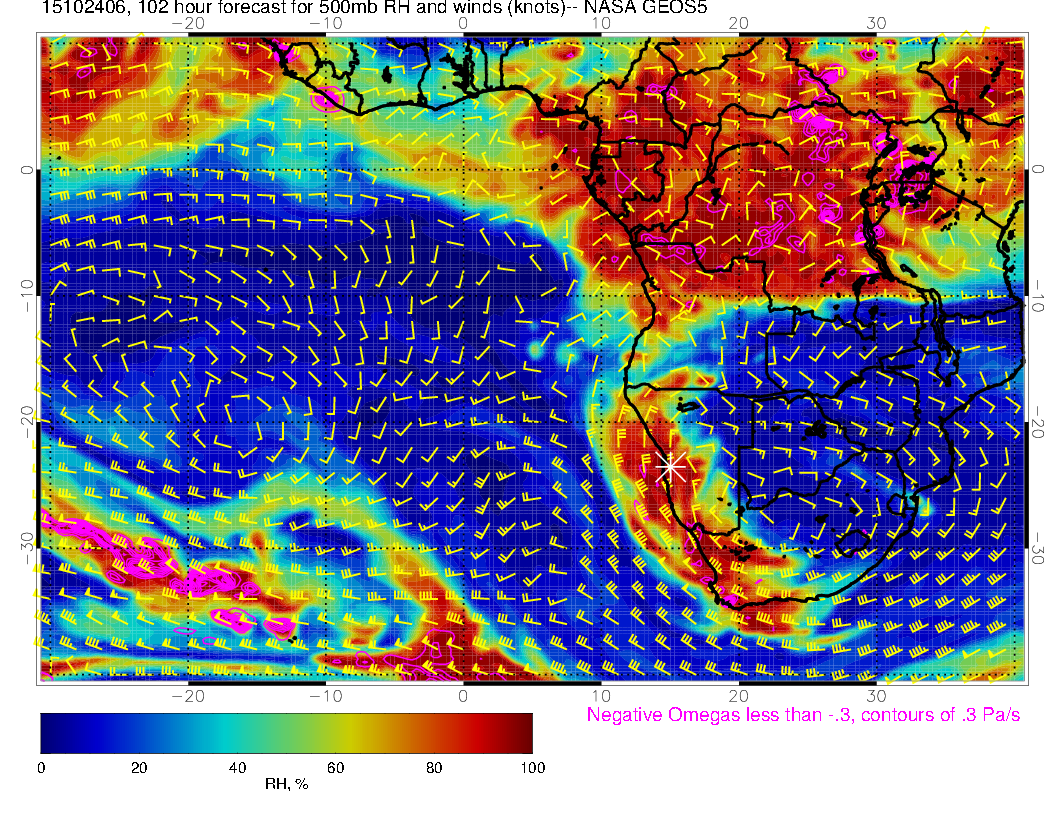Click the '0' tick label under the colorbar
The height and width of the screenshot is (816, 1056).
coord(42,768)
